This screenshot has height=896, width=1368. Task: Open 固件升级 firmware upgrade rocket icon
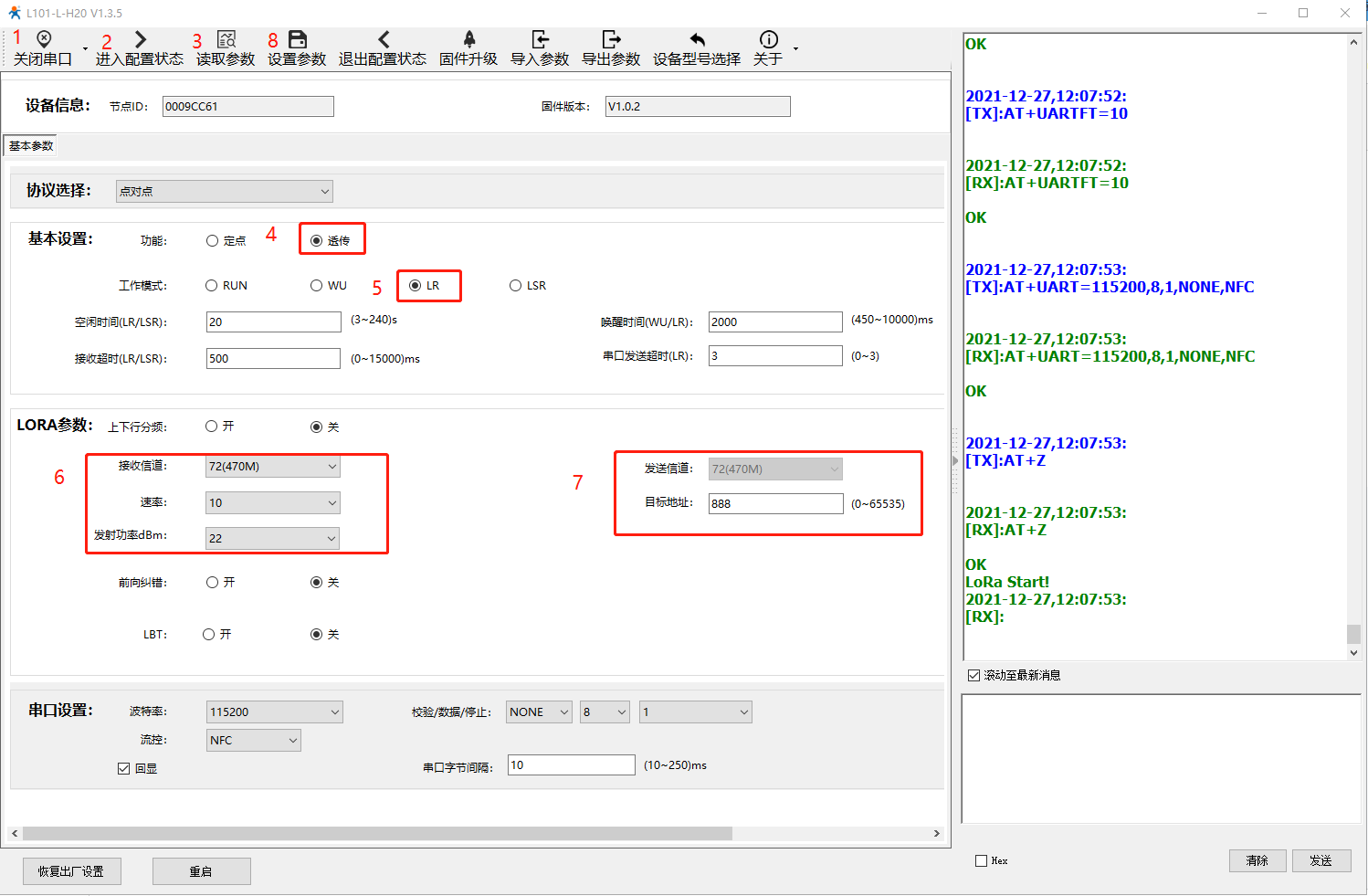click(468, 39)
